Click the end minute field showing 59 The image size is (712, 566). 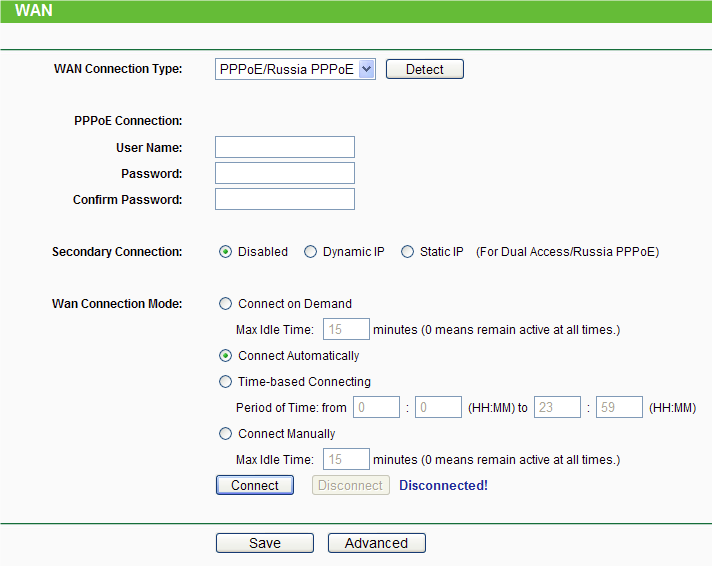619,407
